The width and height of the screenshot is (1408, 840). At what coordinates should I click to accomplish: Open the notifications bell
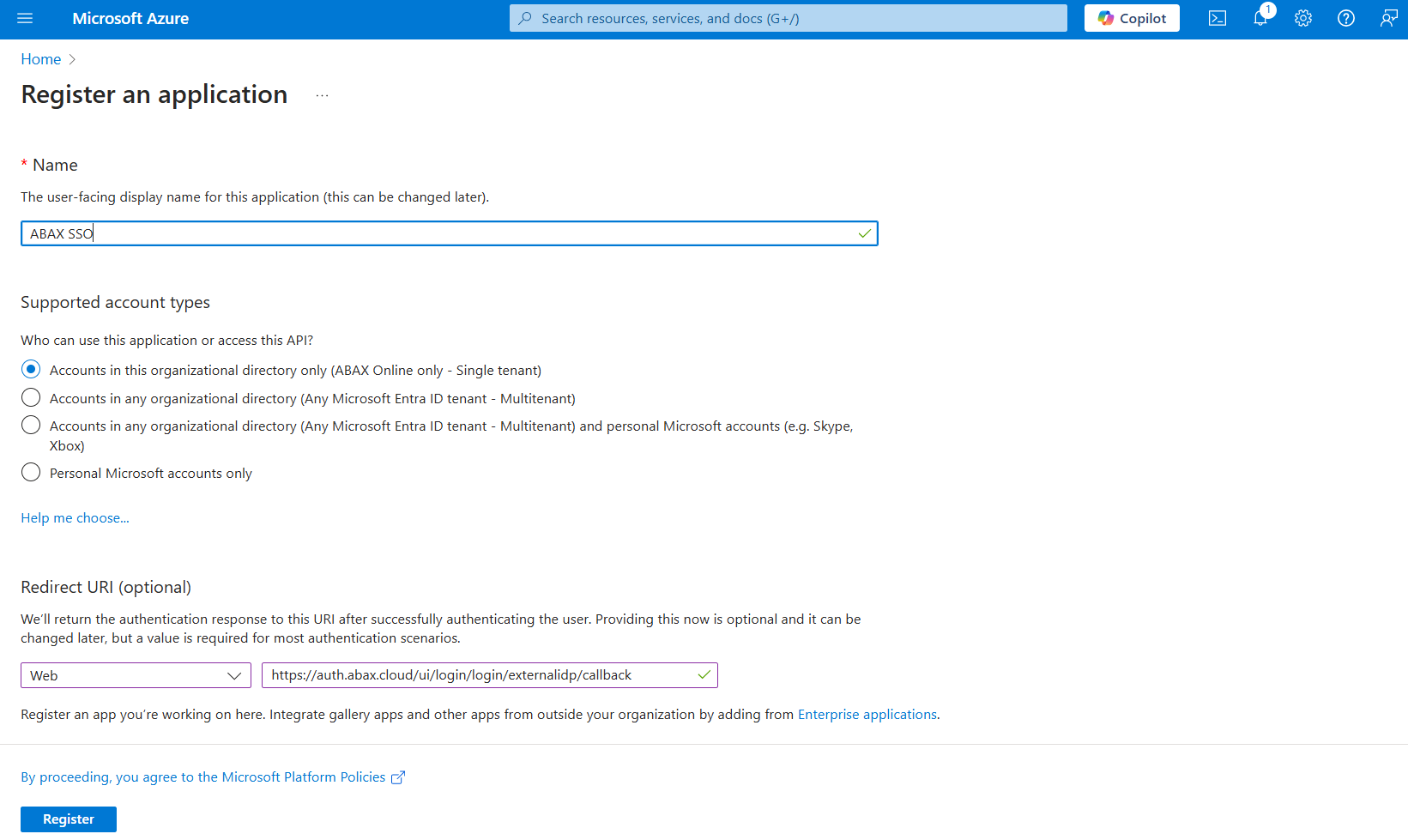1260,18
